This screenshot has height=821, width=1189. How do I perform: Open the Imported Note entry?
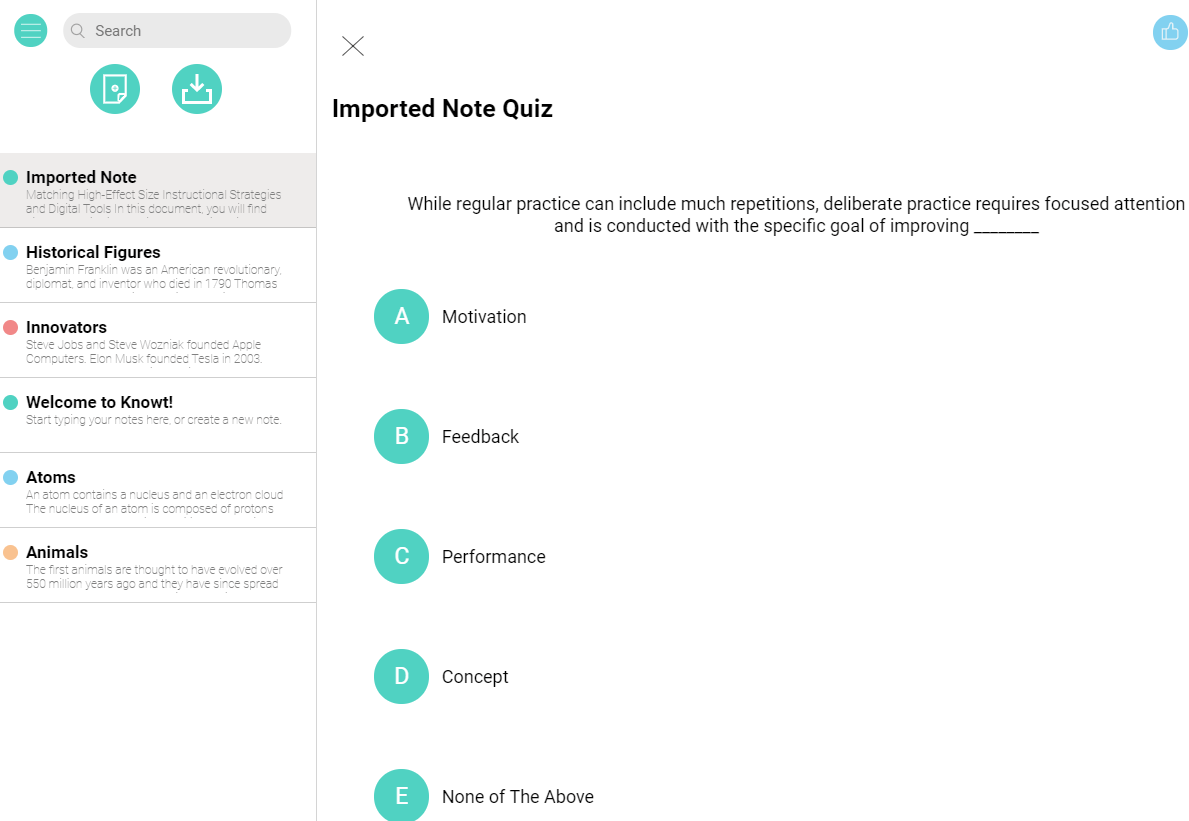point(160,191)
